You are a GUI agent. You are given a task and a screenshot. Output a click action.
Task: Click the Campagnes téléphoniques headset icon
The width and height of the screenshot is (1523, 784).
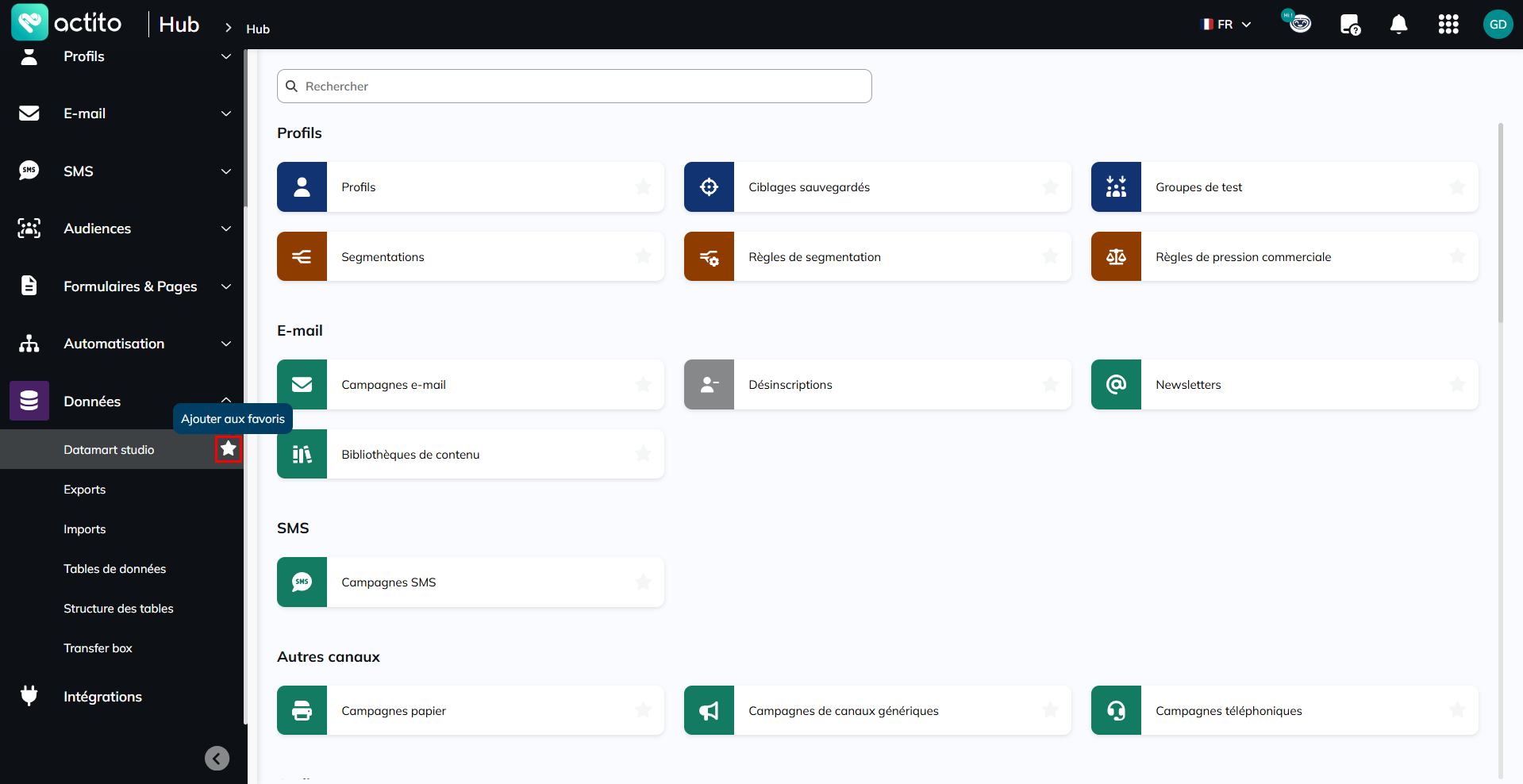click(x=1116, y=710)
